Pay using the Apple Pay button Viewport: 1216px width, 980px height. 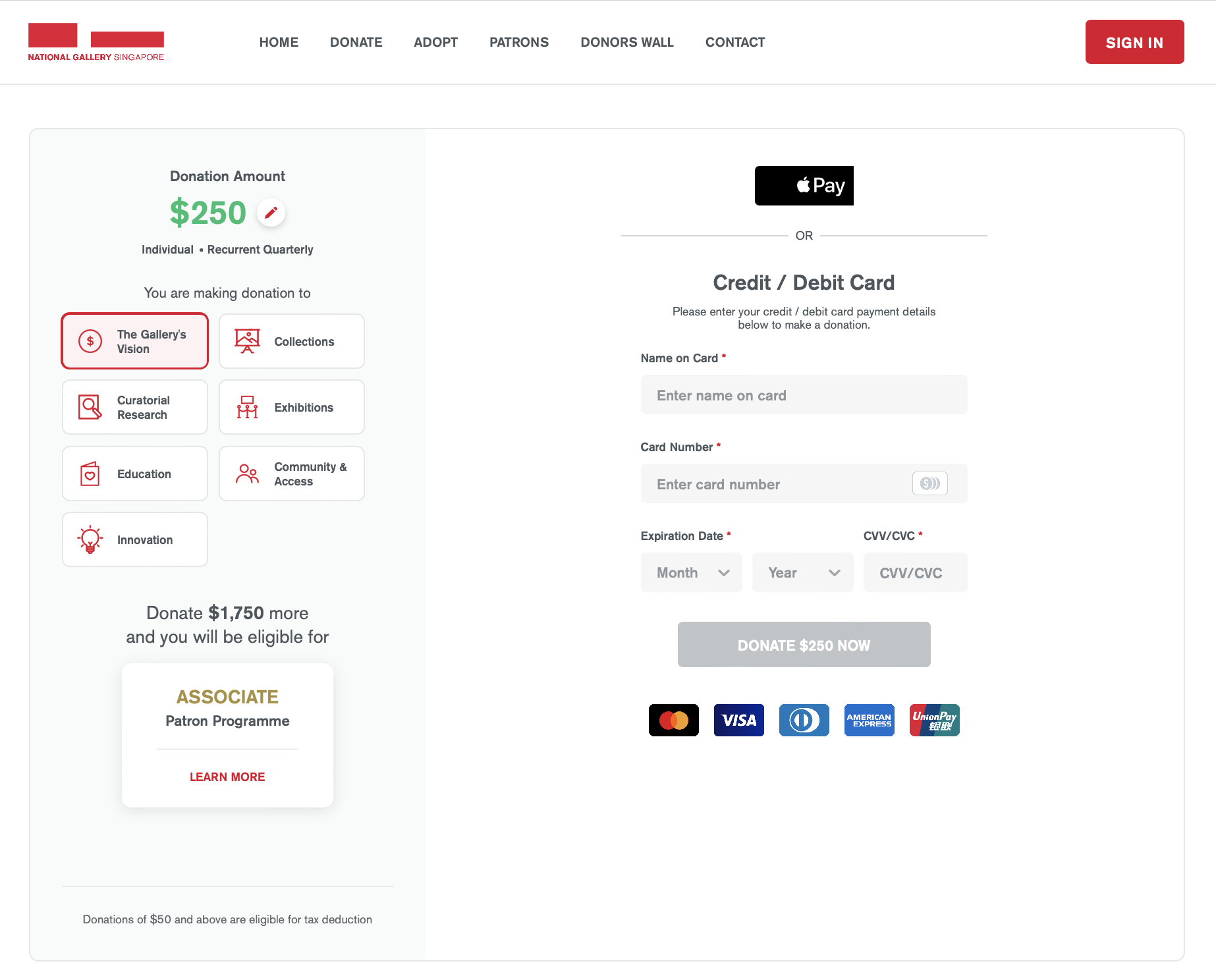804,186
